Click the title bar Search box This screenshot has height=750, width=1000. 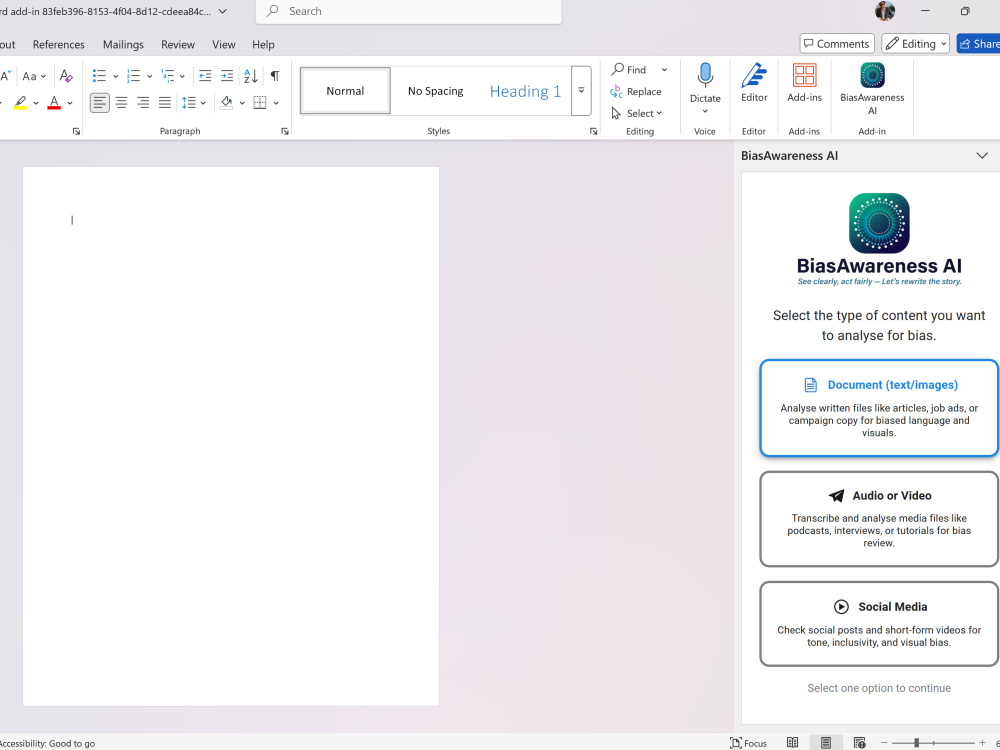point(409,11)
